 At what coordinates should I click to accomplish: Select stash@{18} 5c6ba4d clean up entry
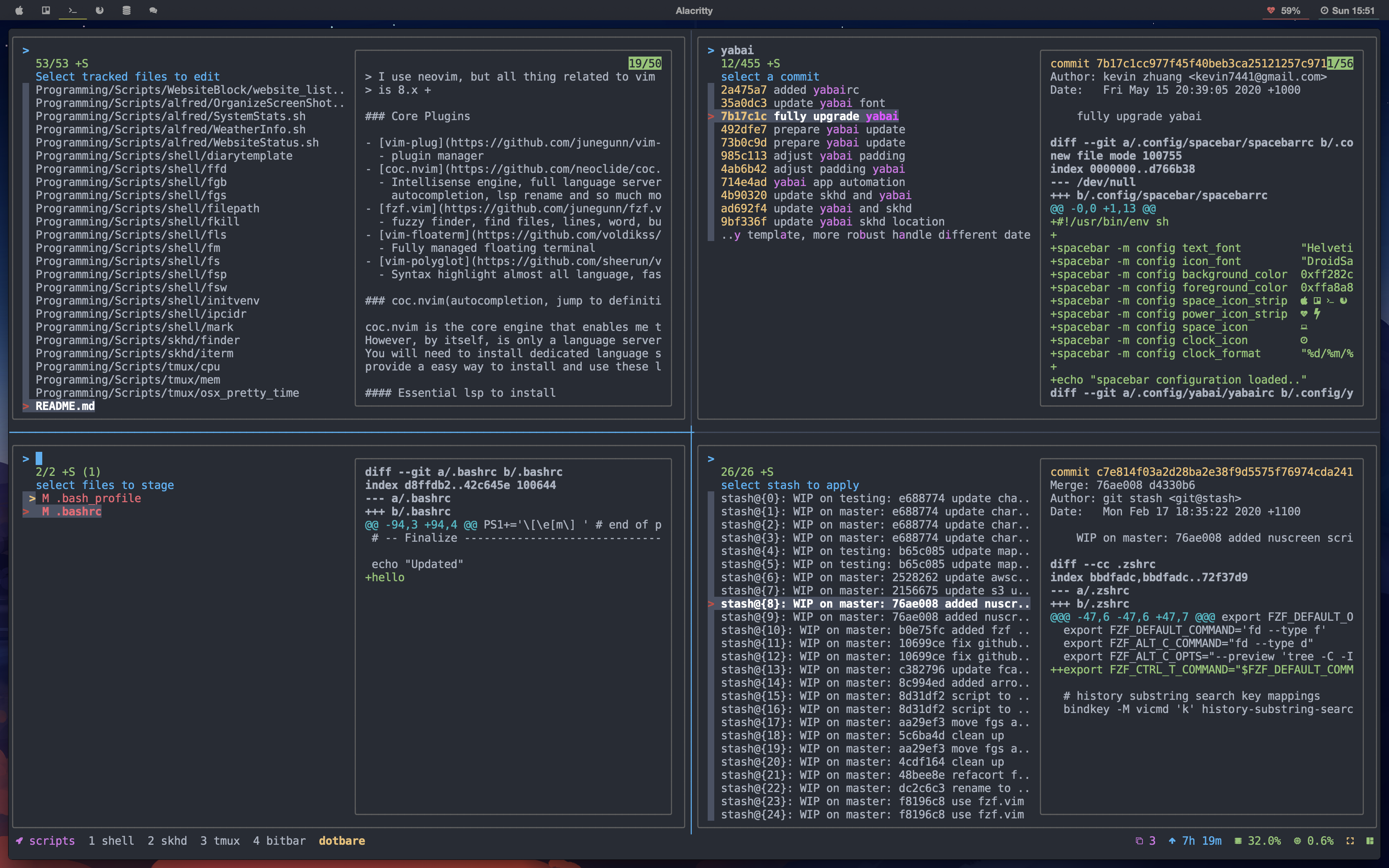click(x=862, y=735)
